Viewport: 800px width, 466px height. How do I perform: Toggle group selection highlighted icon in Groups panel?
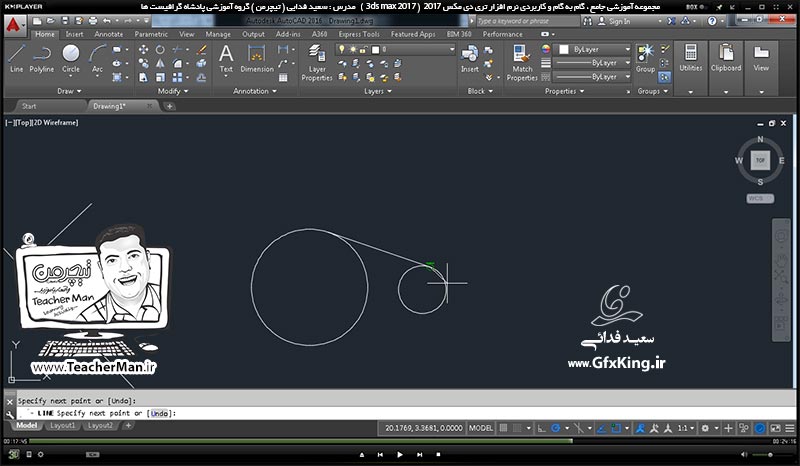[x=664, y=77]
